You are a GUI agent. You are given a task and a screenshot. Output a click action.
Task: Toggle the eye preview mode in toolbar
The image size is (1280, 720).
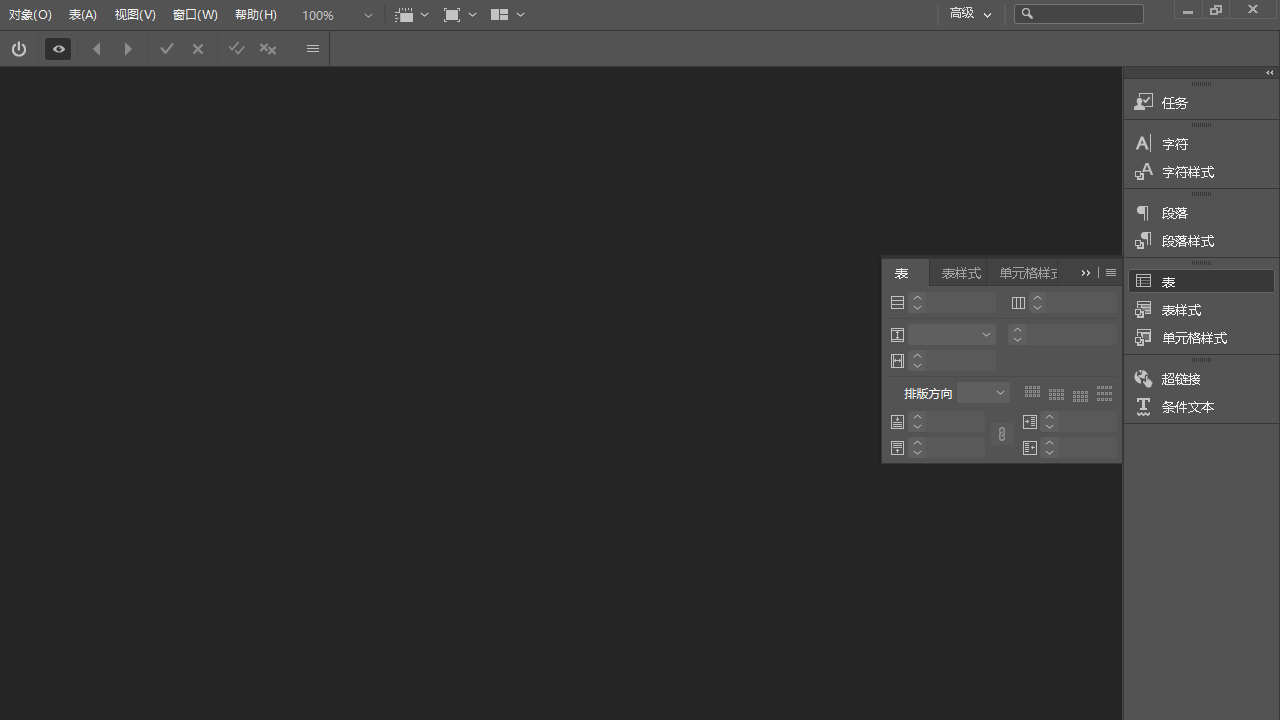(58, 48)
